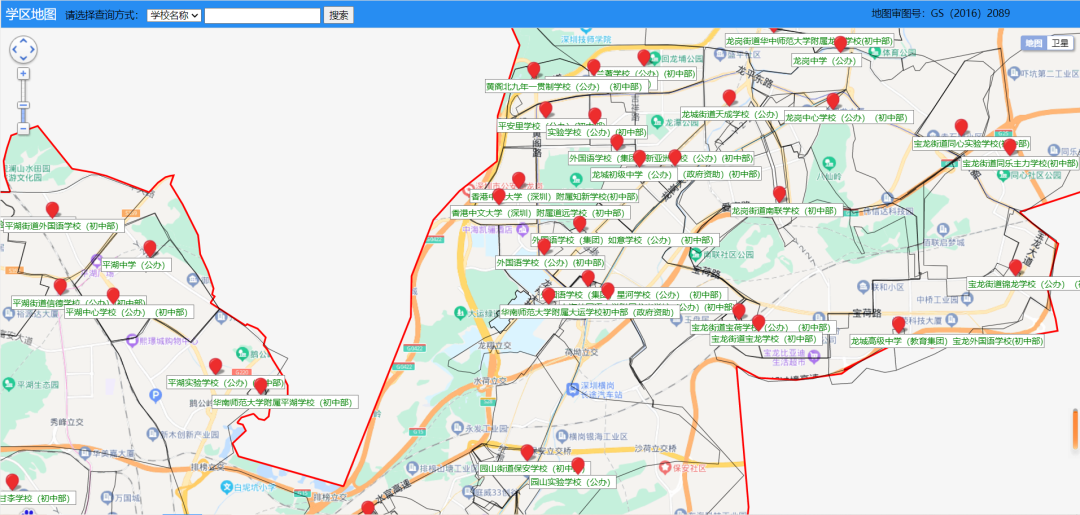Click the red pin for 实验学校（公办）

(x=595, y=116)
